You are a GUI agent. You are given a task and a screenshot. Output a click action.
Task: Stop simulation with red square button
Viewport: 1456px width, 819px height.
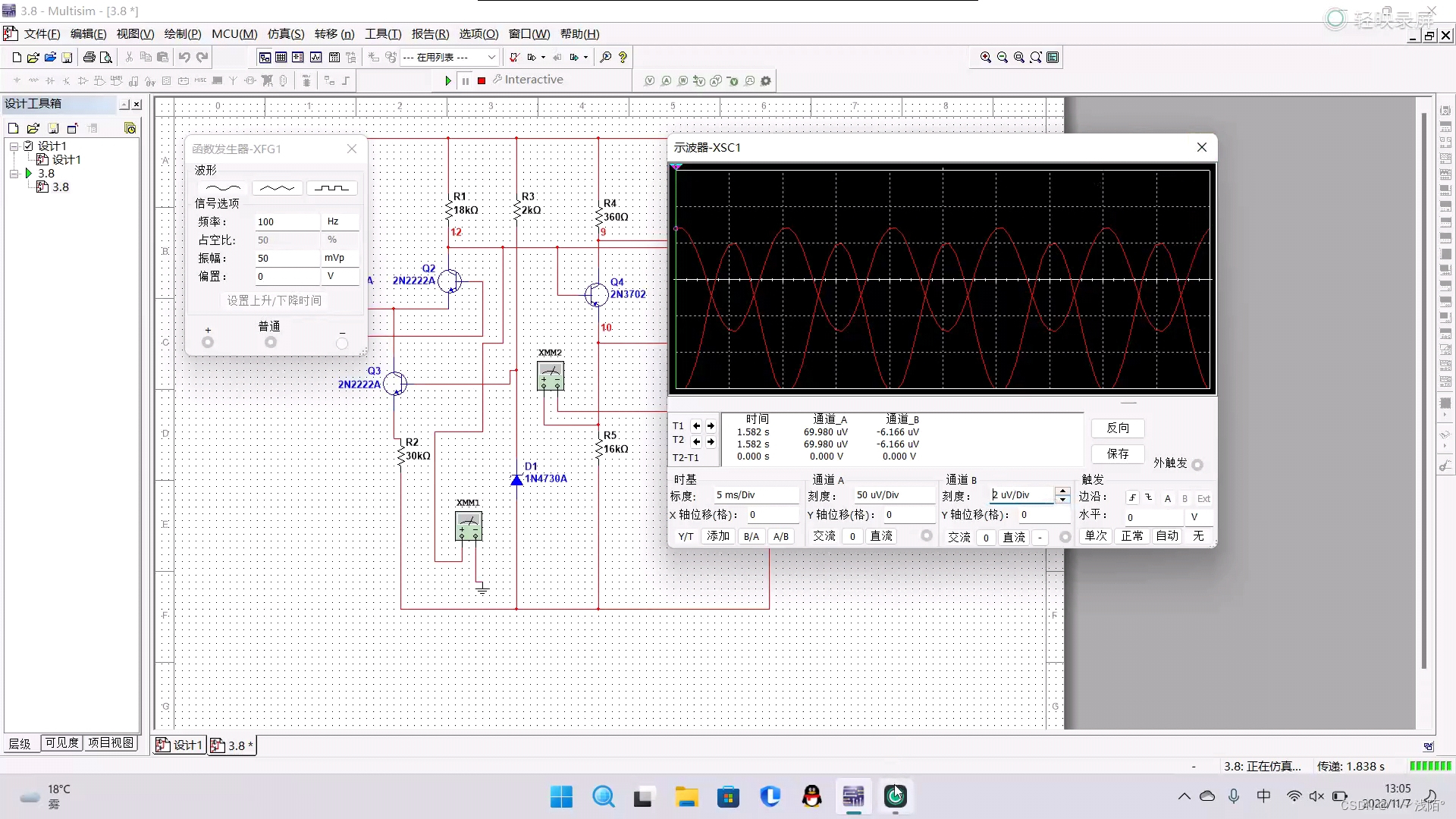(482, 80)
